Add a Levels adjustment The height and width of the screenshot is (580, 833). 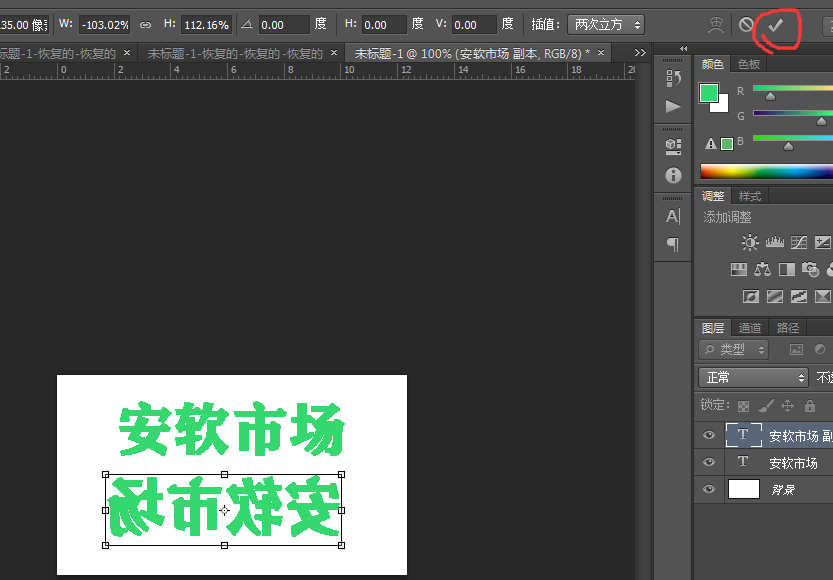click(x=774, y=241)
